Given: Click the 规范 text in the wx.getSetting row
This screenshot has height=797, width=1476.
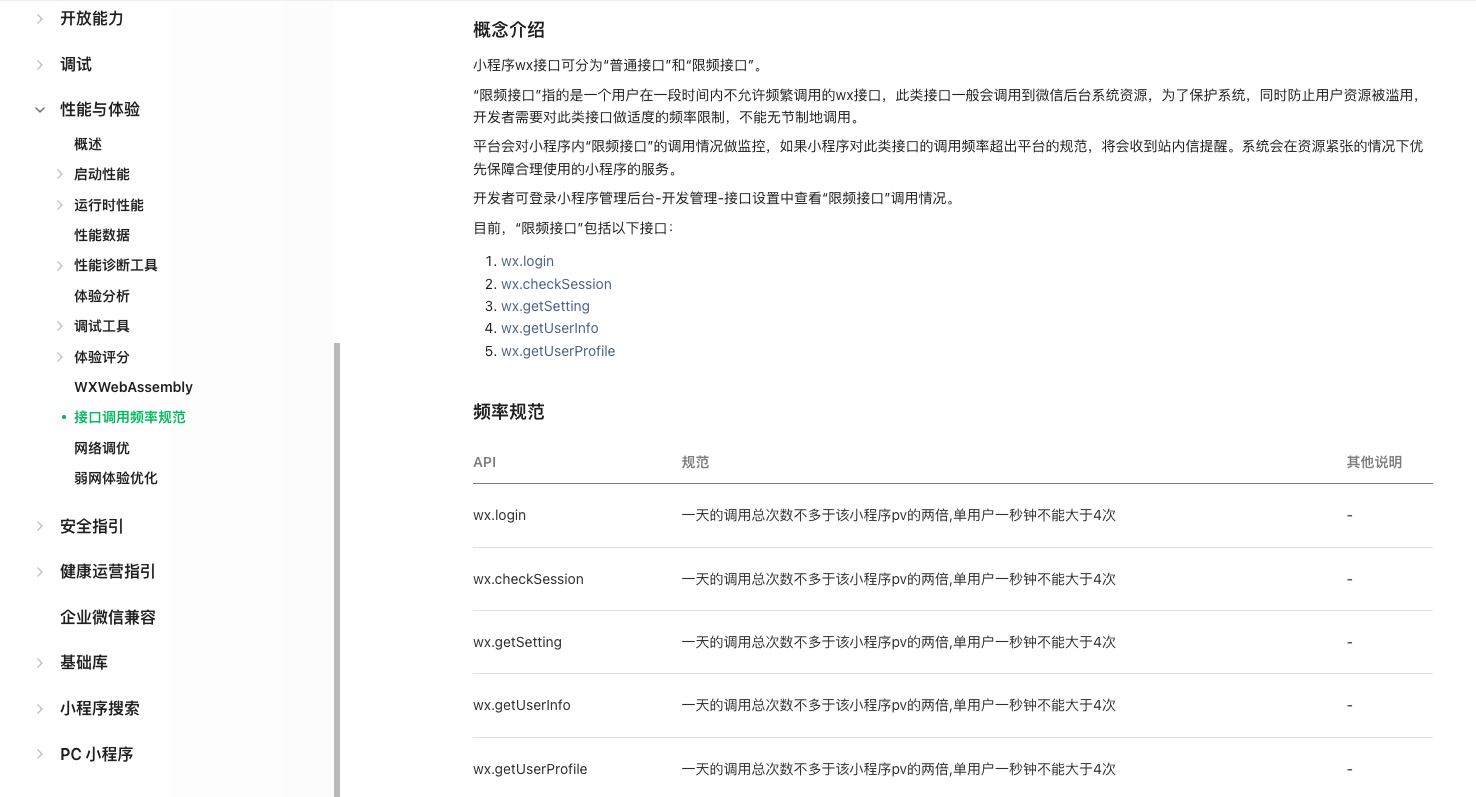Looking at the screenshot, I should [x=898, y=642].
